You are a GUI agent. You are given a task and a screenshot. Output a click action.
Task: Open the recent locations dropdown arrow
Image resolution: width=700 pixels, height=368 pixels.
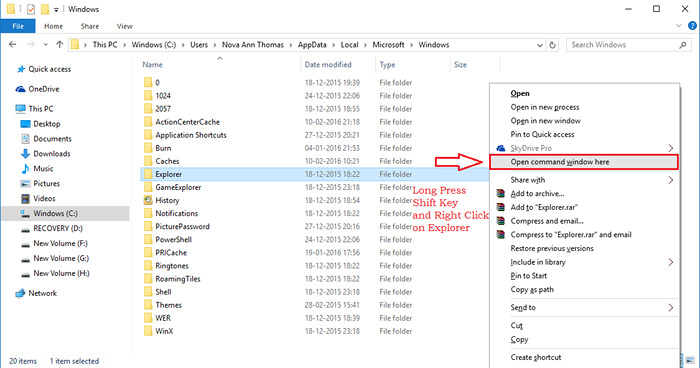pos(46,45)
